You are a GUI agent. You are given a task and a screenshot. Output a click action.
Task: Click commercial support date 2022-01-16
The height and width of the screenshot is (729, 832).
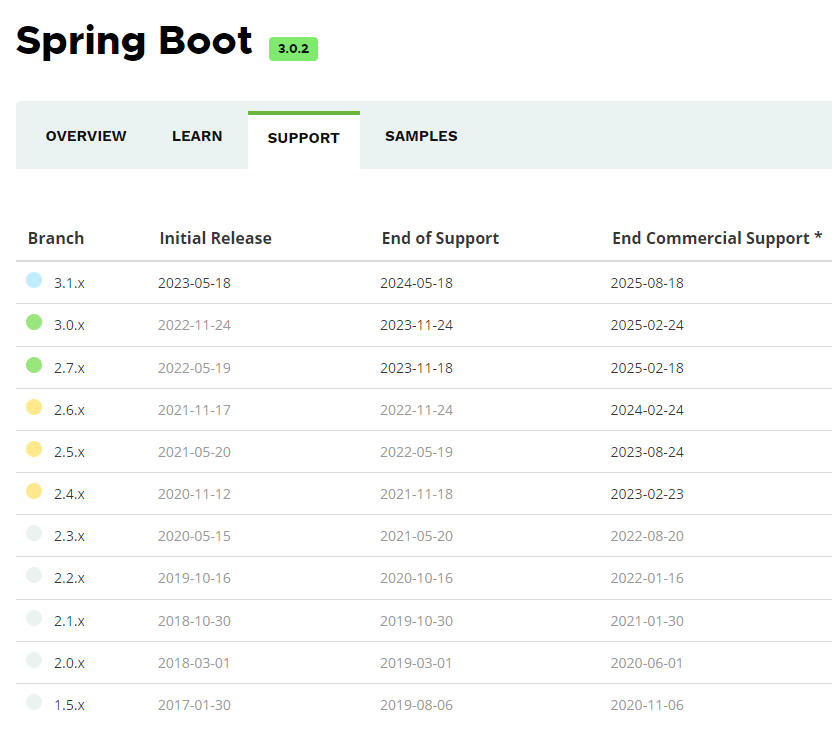(x=647, y=578)
